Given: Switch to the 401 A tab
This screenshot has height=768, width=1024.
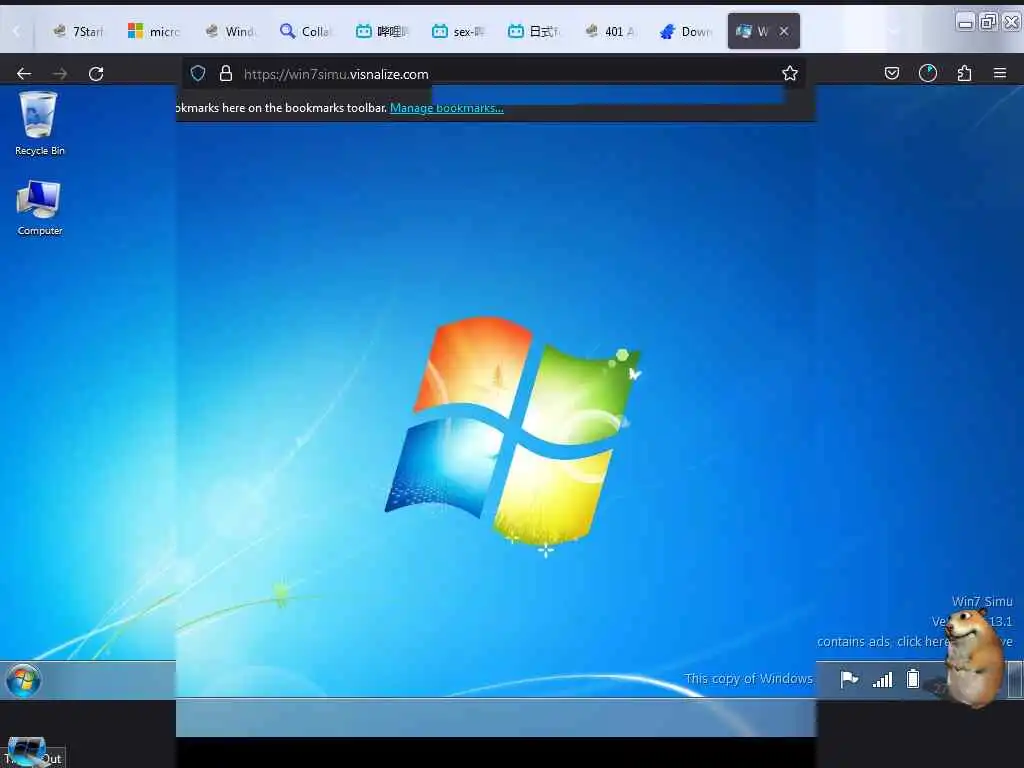Looking at the screenshot, I should click(x=609, y=31).
